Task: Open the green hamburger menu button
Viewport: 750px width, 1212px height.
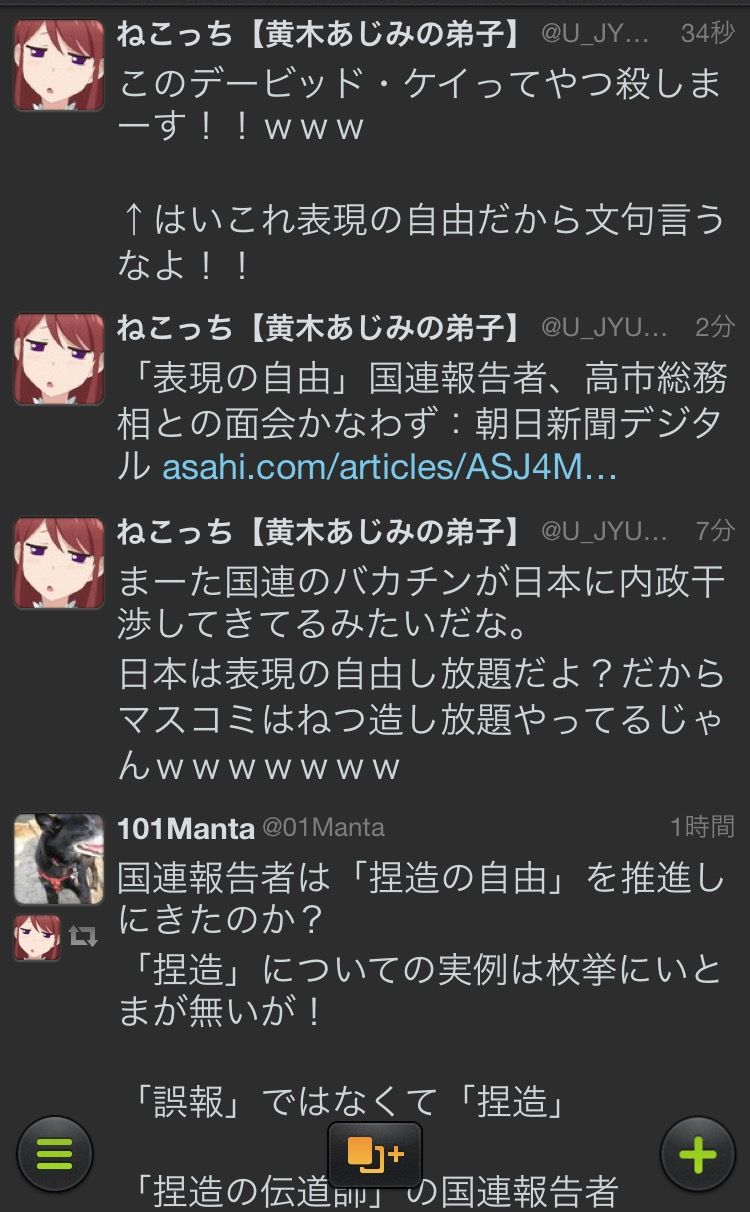Action: coord(55,1155)
